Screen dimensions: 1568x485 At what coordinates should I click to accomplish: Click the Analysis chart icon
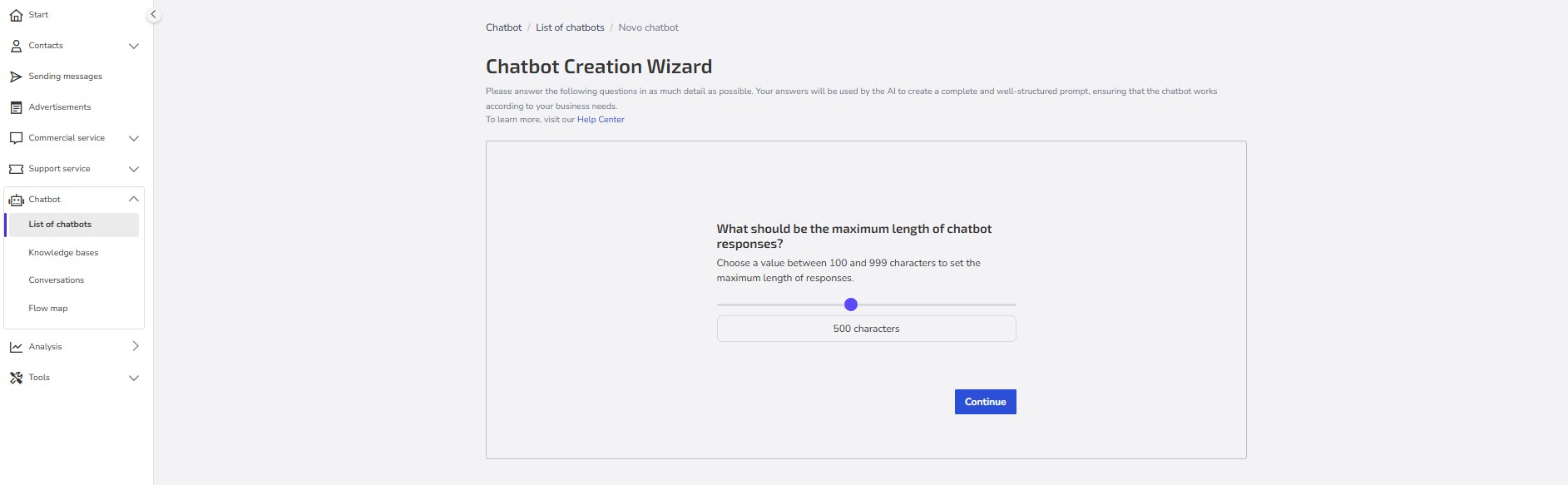[x=16, y=347]
